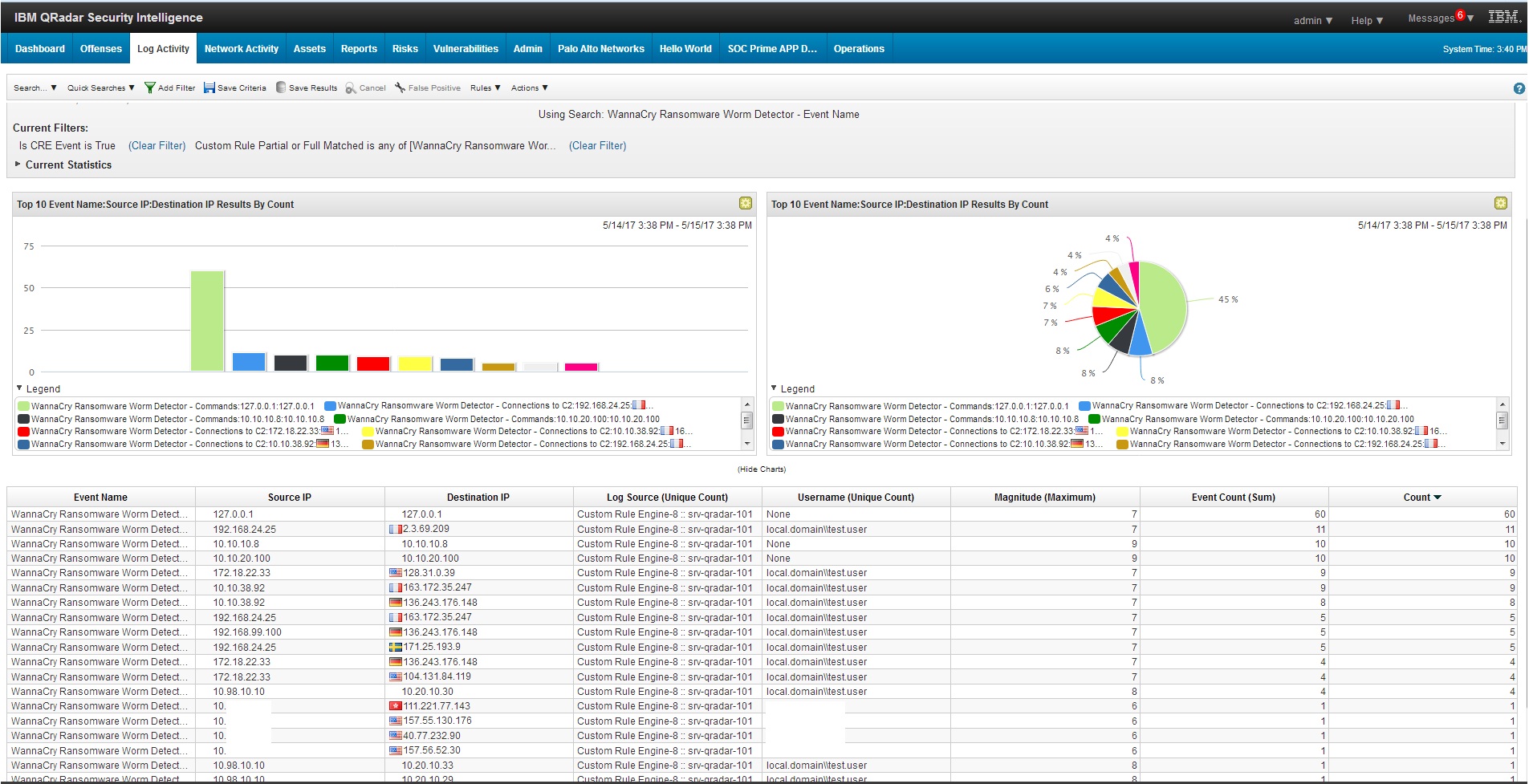Open the blue help question mark icon
The width and height of the screenshot is (1533, 784).
pos(1519,88)
